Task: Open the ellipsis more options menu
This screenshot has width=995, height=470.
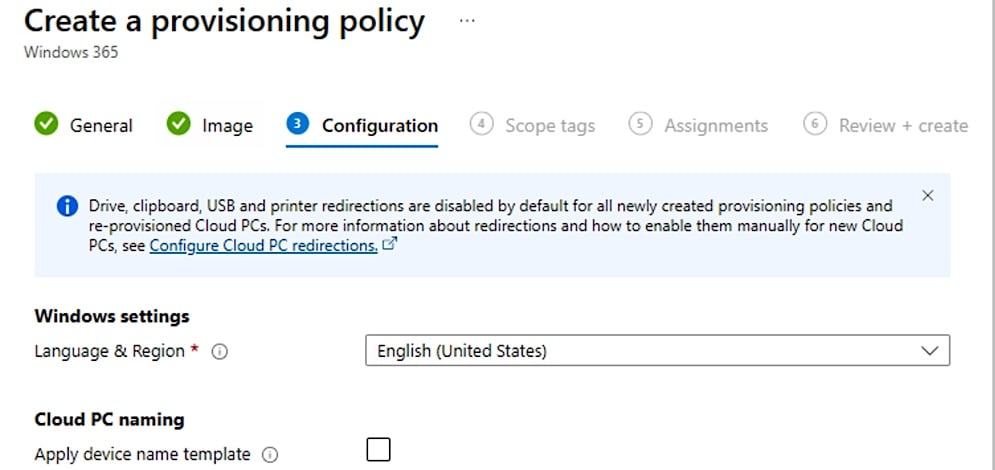Action: coord(467,20)
